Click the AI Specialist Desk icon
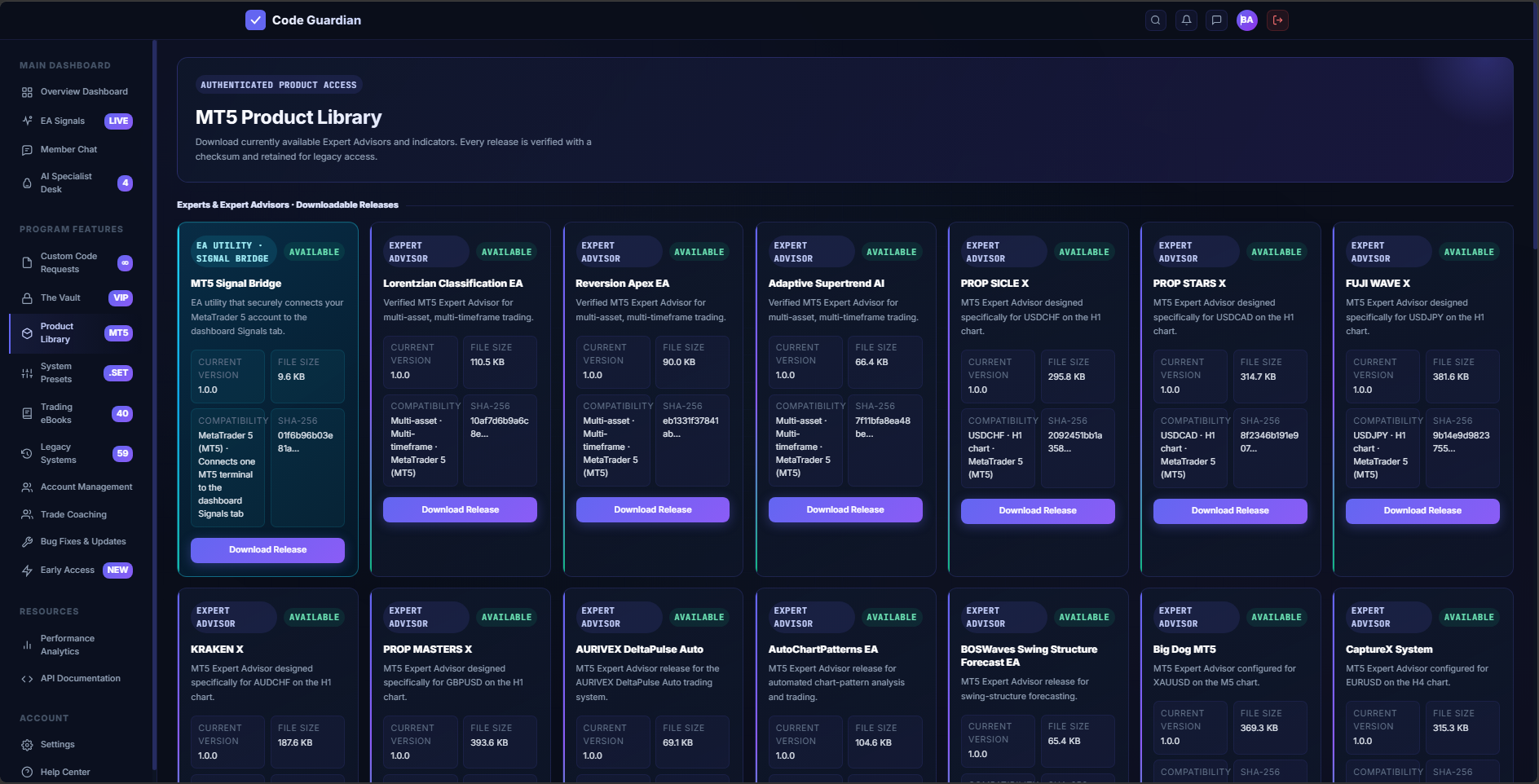1539x784 pixels. [x=27, y=183]
